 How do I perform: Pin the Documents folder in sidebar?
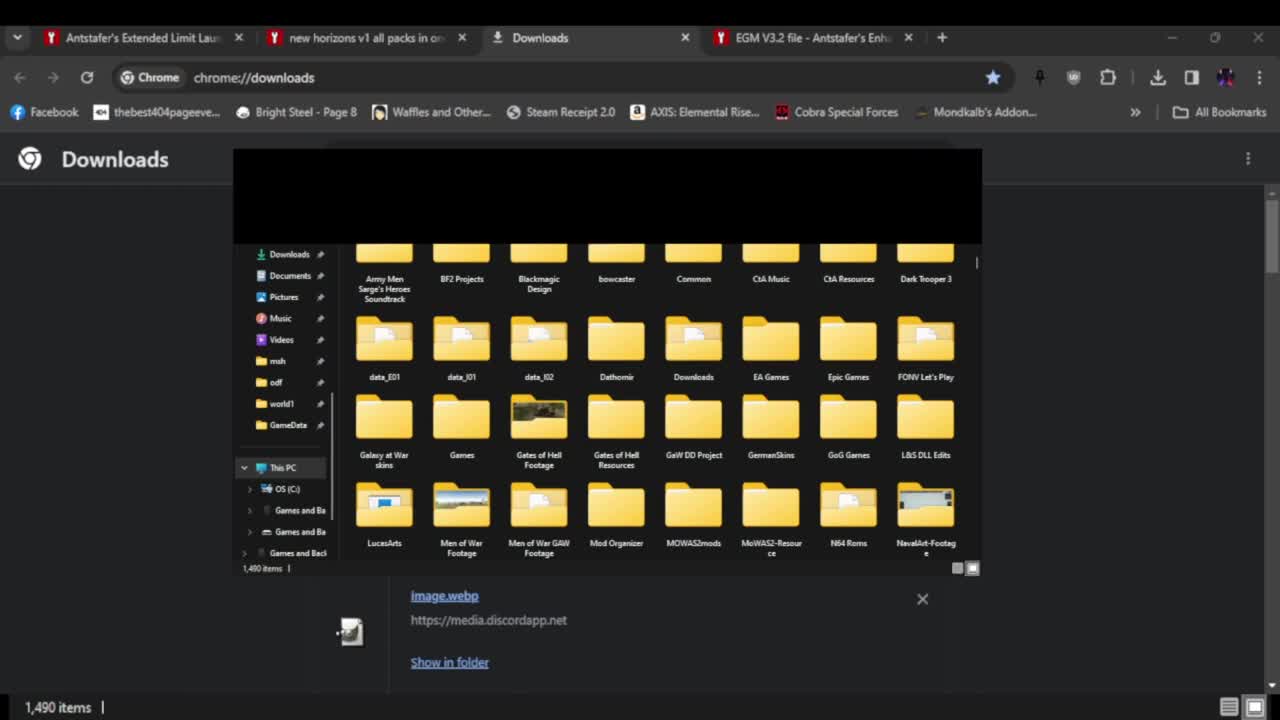pyautogui.click(x=320, y=275)
